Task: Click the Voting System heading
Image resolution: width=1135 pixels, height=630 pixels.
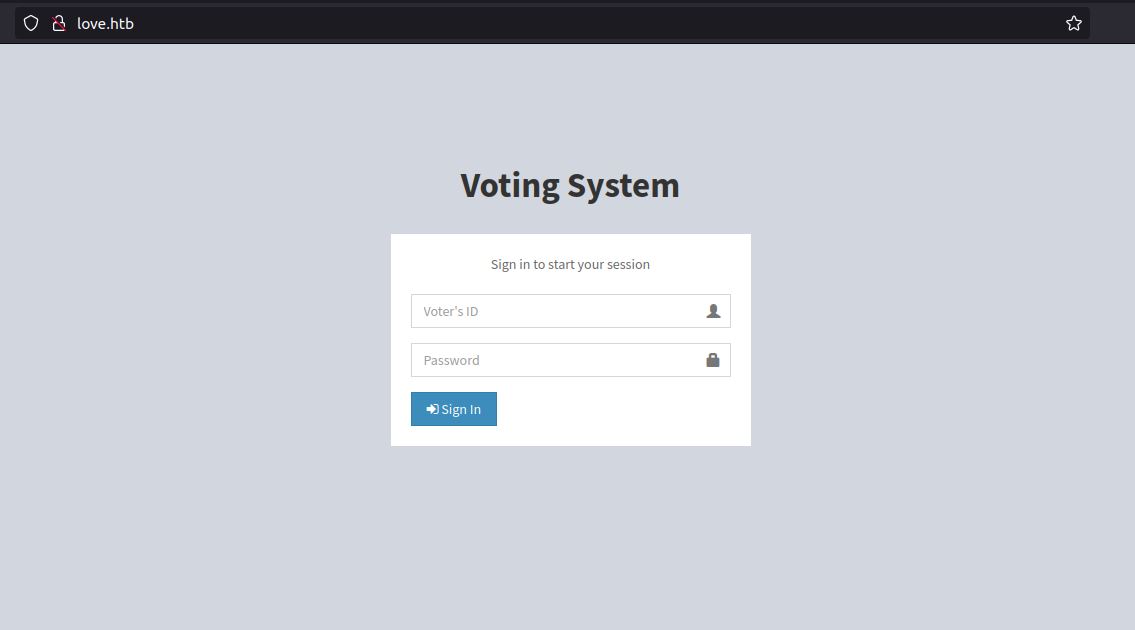Action: tap(569, 185)
